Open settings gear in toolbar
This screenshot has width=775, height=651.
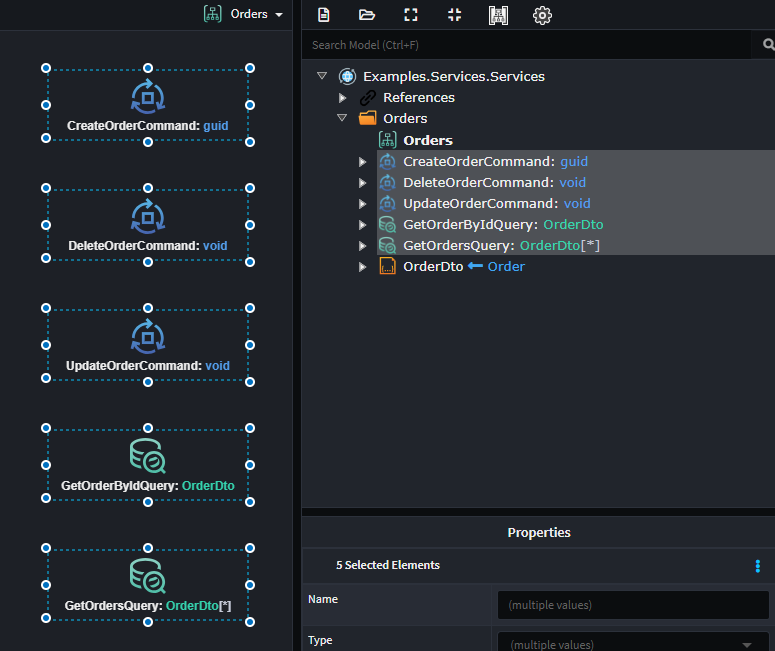(542, 15)
